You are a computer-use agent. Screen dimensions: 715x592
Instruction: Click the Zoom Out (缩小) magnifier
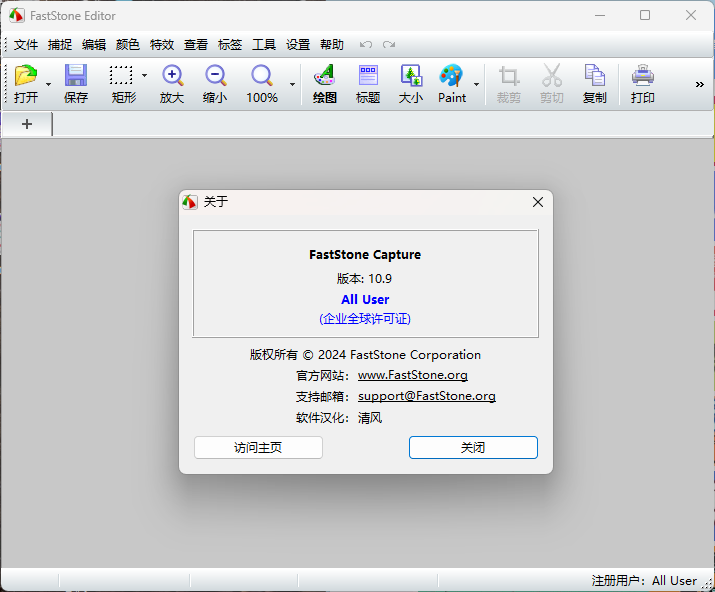[215, 77]
